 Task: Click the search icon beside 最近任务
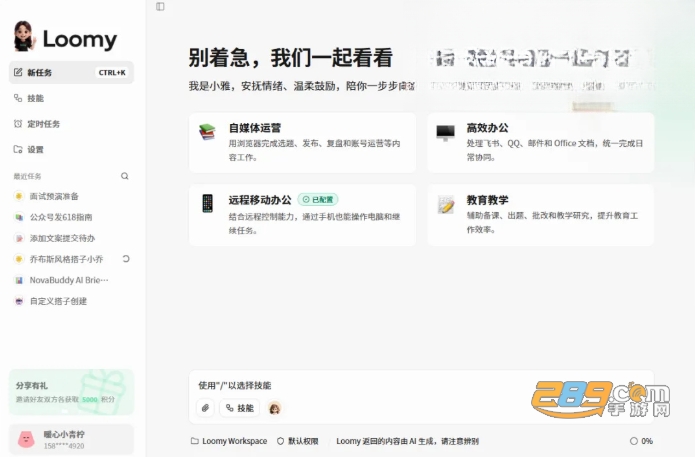[x=125, y=176]
